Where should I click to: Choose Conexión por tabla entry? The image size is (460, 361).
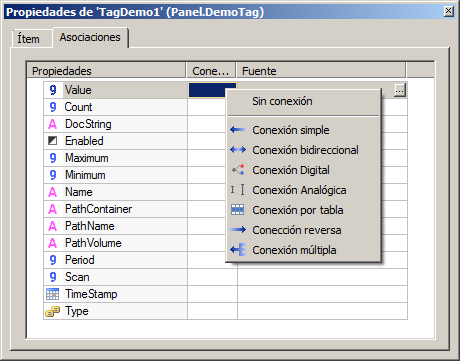pos(303,210)
